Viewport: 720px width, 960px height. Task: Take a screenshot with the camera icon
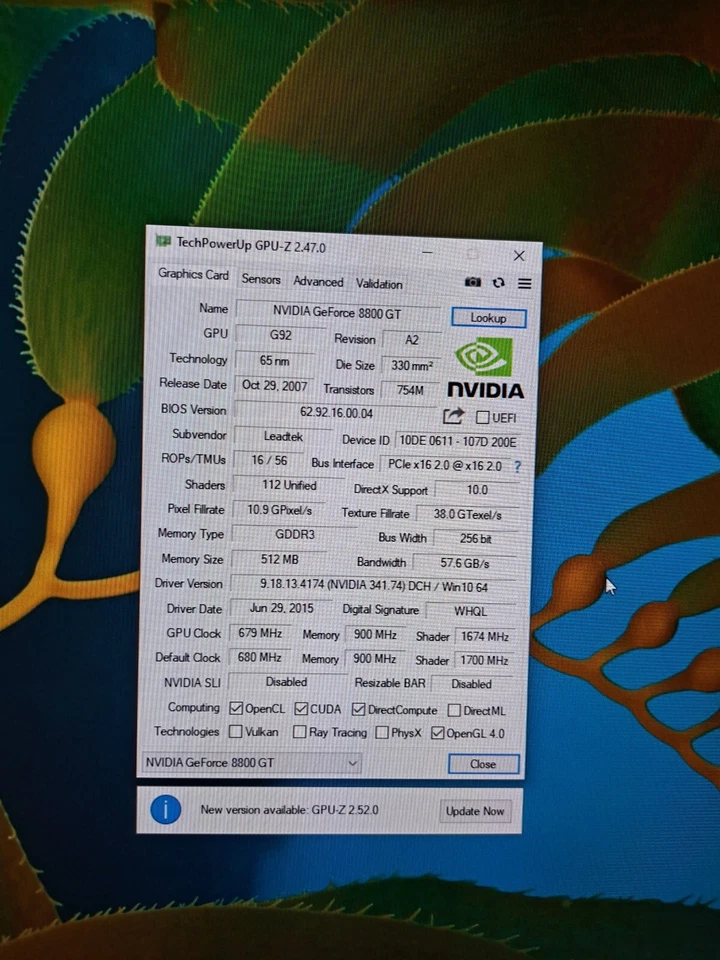tap(472, 282)
